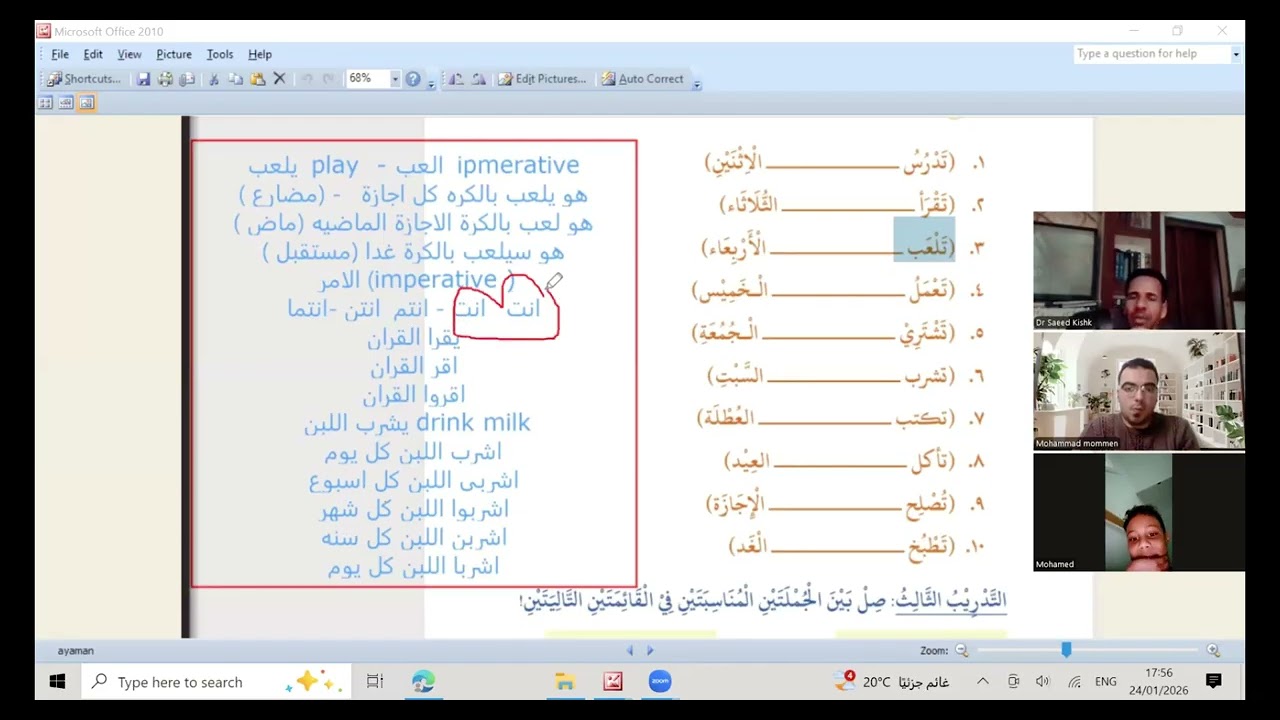Rotate picture left icon
Image resolution: width=1280 pixels, height=720 pixels.
pos(456,79)
